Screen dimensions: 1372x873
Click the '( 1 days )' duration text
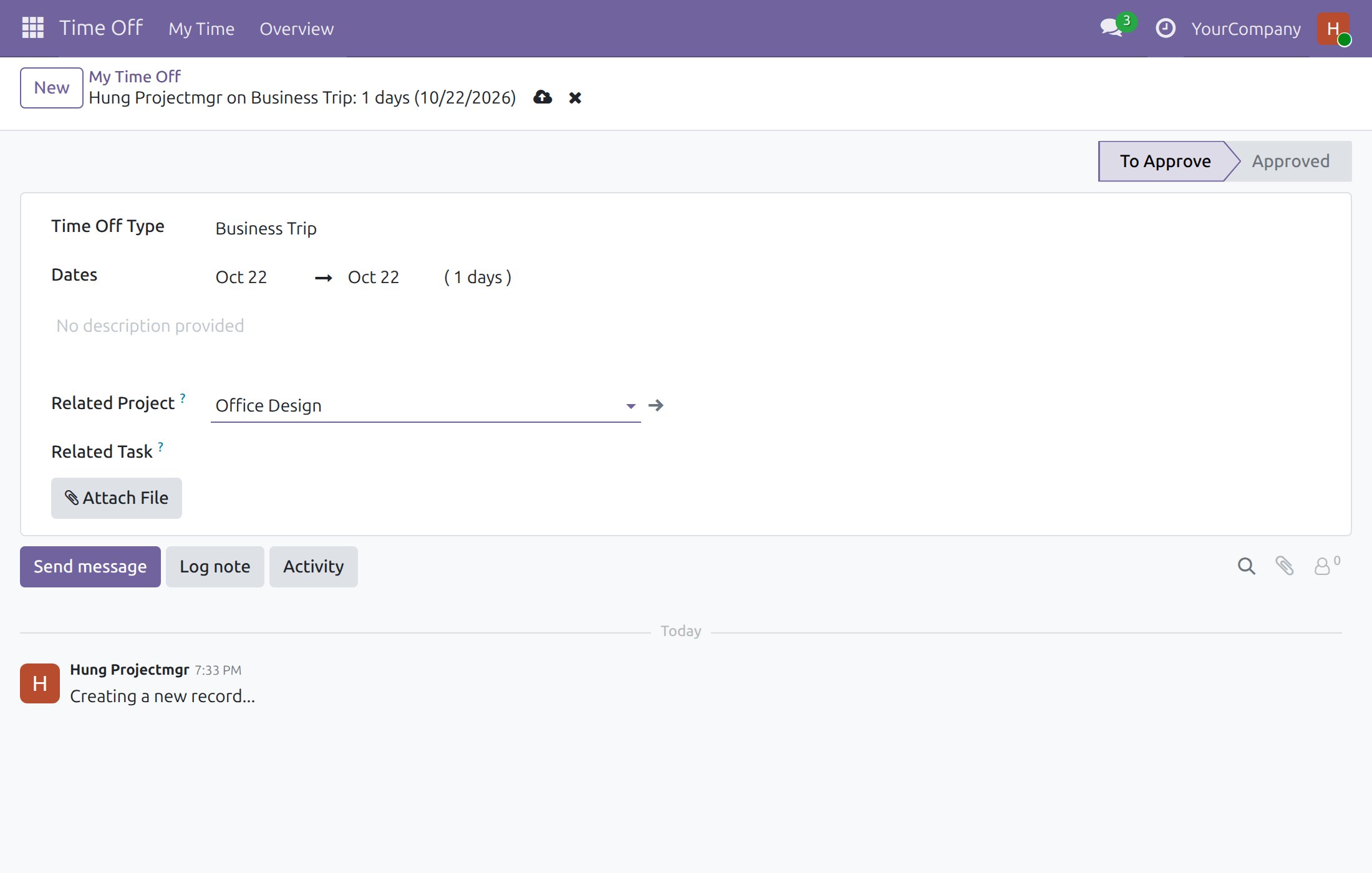pyautogui.click(x=478, y=277)
